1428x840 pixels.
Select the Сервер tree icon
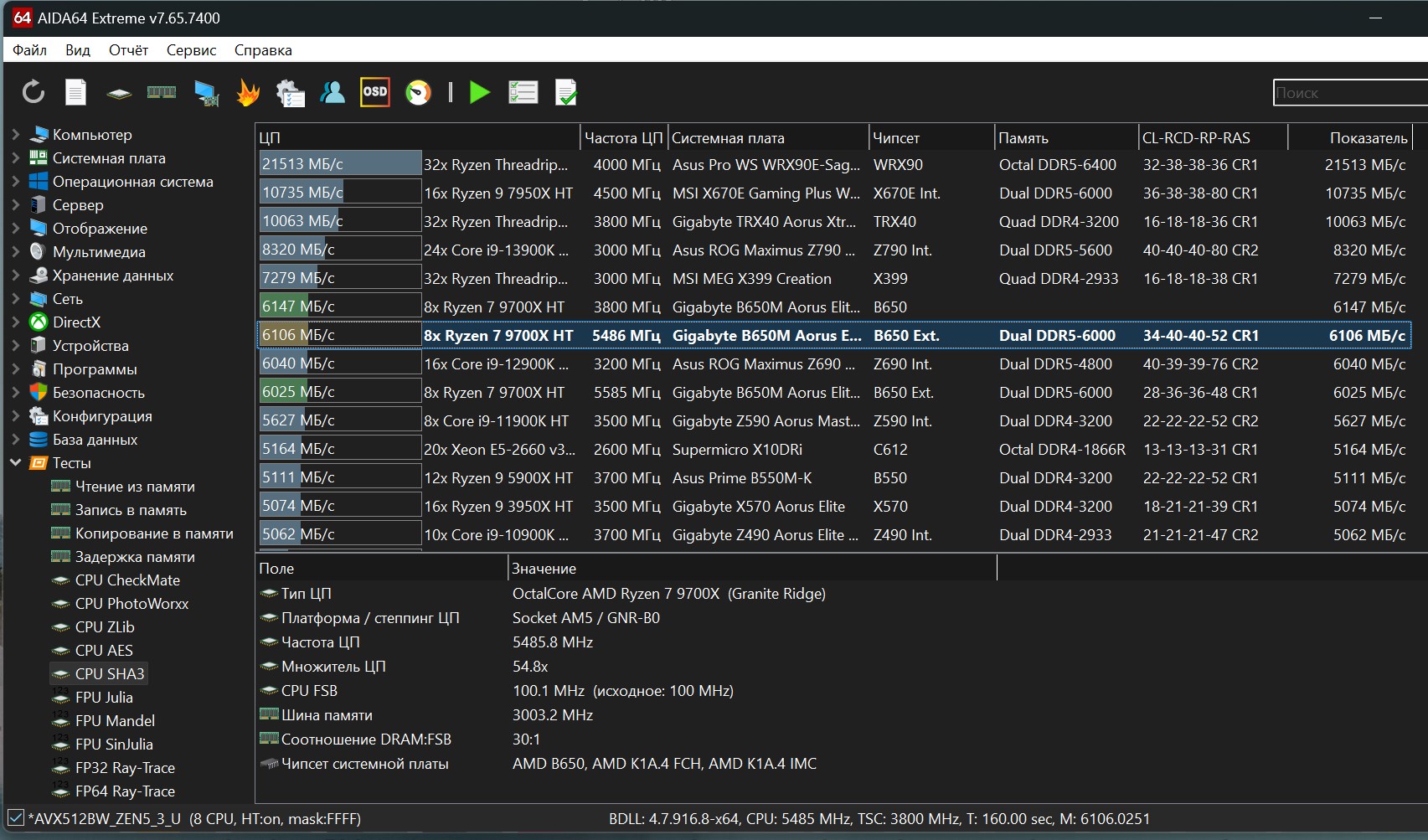[x=39, y=204]
